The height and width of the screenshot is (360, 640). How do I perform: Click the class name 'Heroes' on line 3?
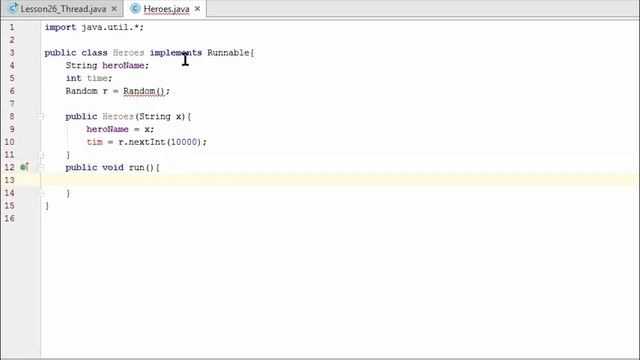(x=128, y=53)
